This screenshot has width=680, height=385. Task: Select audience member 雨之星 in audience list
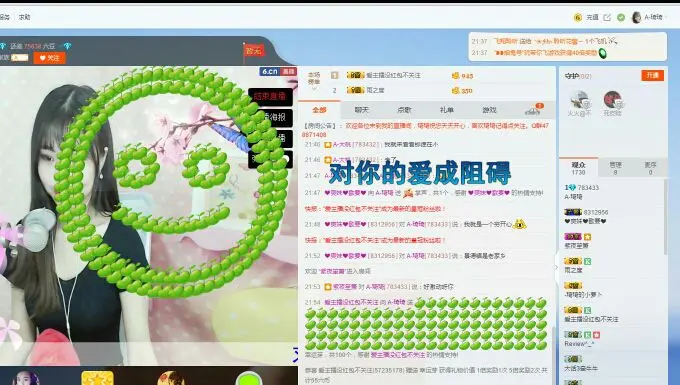[x=611, y=265]
